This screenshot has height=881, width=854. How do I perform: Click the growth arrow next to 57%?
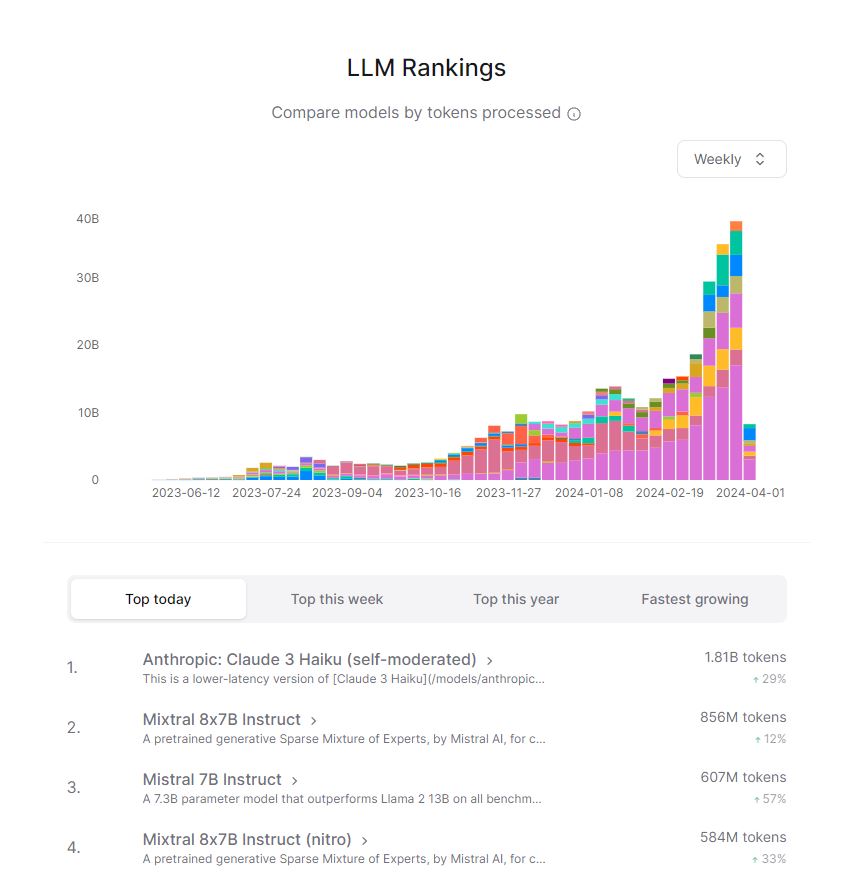click(x=755, y=799)
